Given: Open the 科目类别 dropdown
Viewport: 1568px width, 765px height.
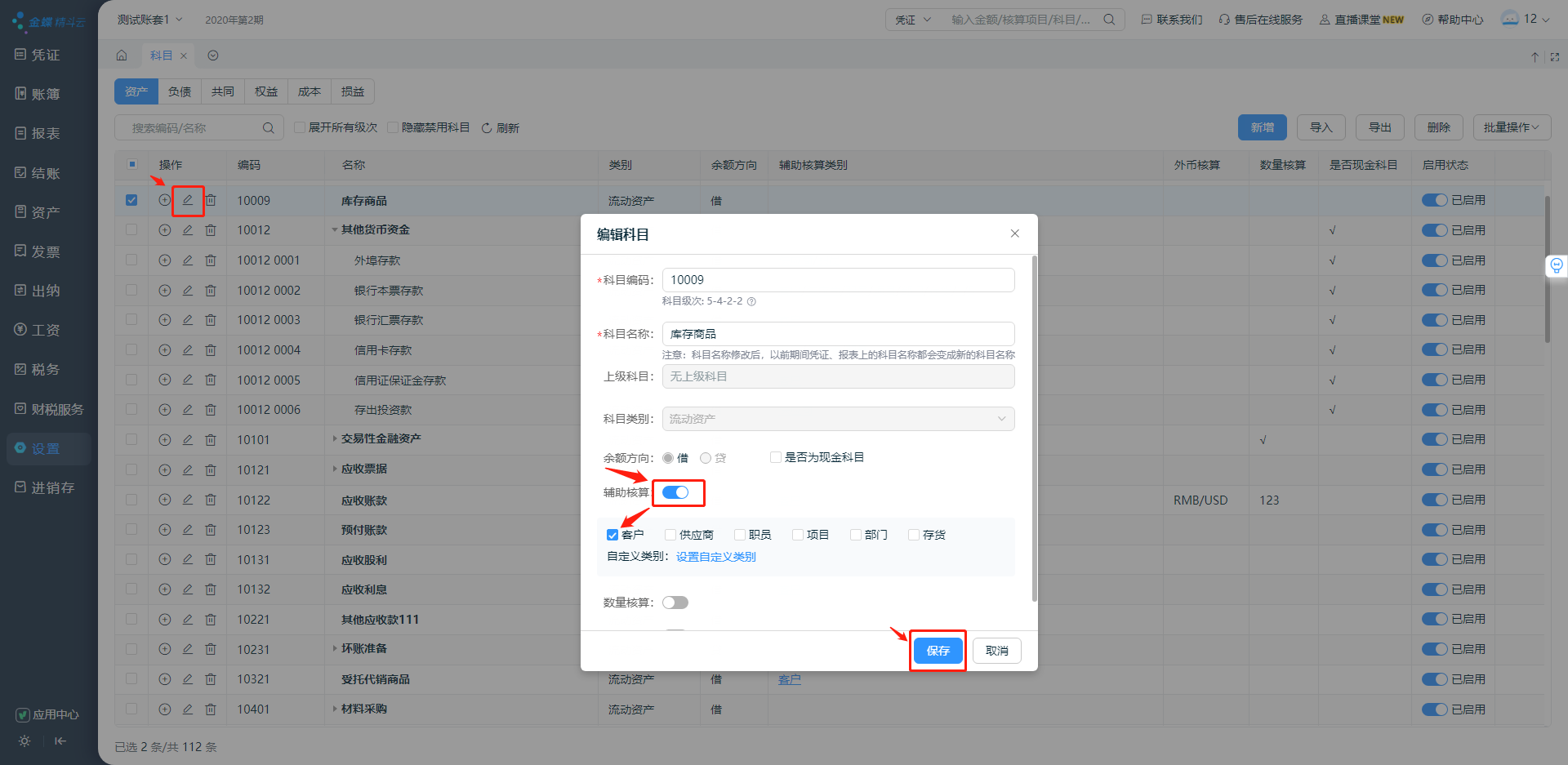Looking at the screenshot, I should click(838, 419).
